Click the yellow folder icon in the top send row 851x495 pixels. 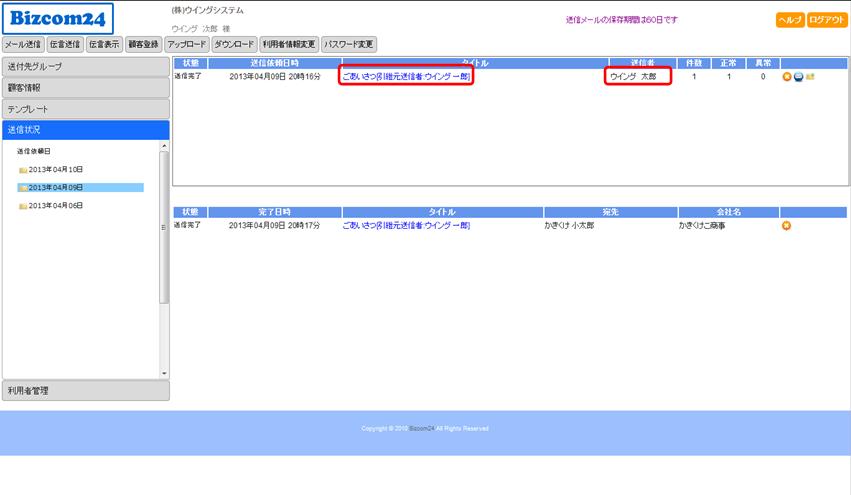tap(810, 77)
